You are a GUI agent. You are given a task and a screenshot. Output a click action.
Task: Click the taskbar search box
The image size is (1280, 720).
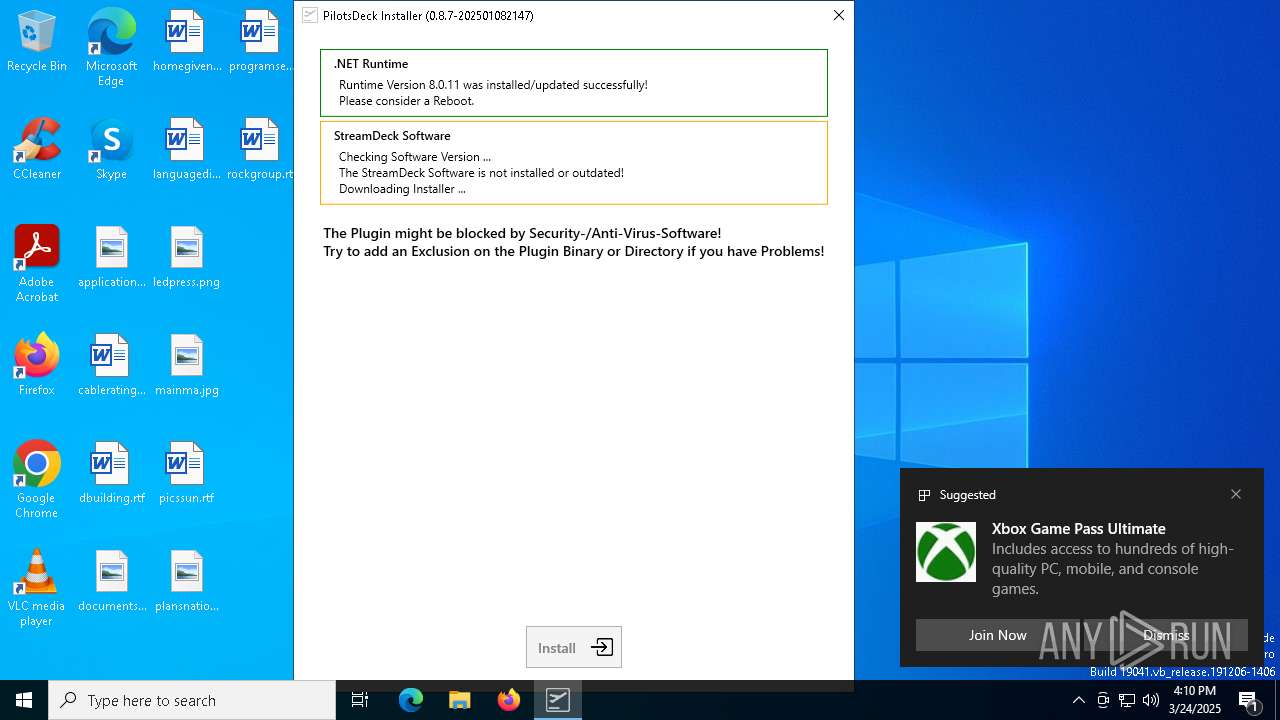click(192, 700)
